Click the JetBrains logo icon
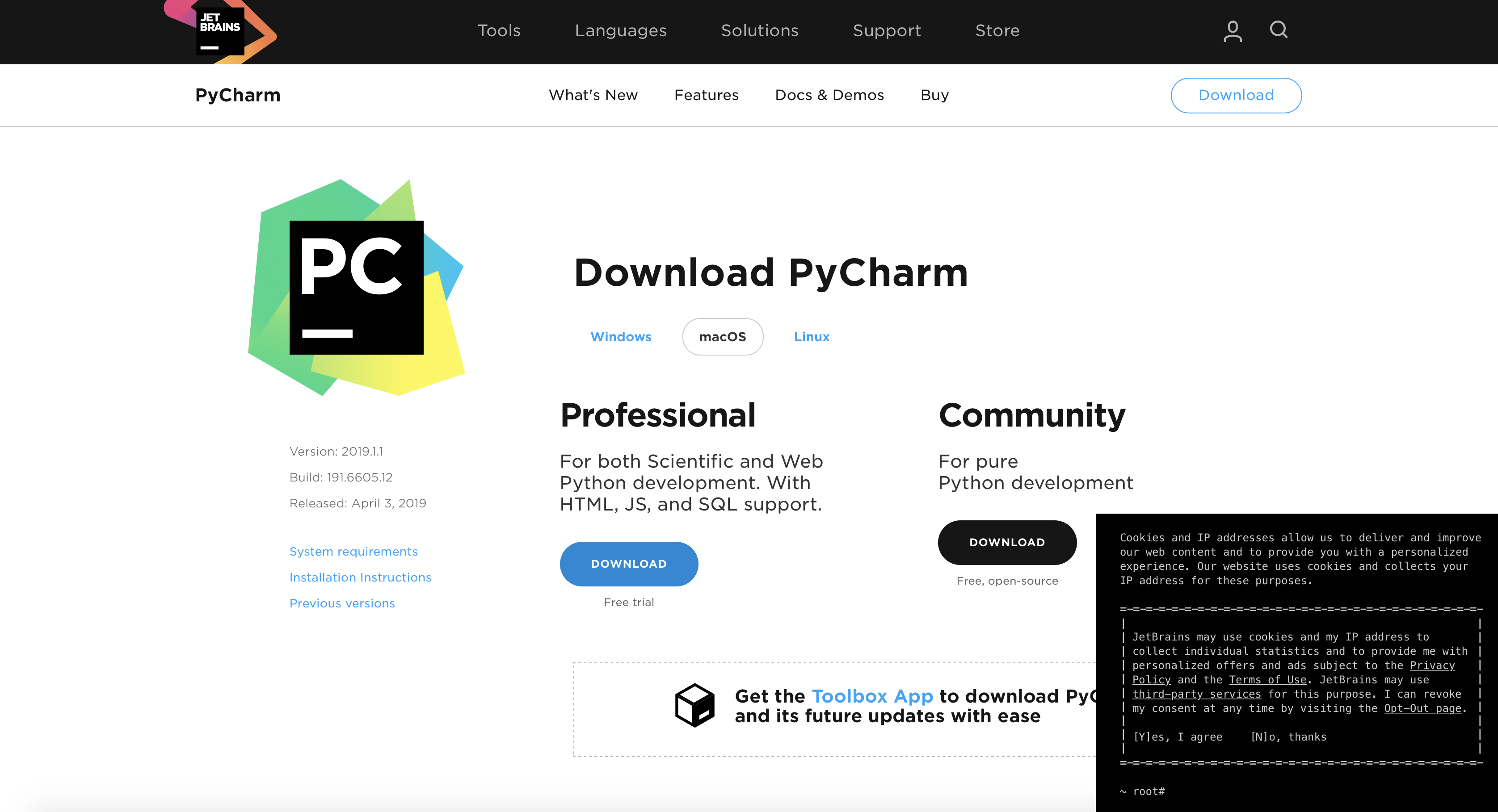 tap(220, 31)
